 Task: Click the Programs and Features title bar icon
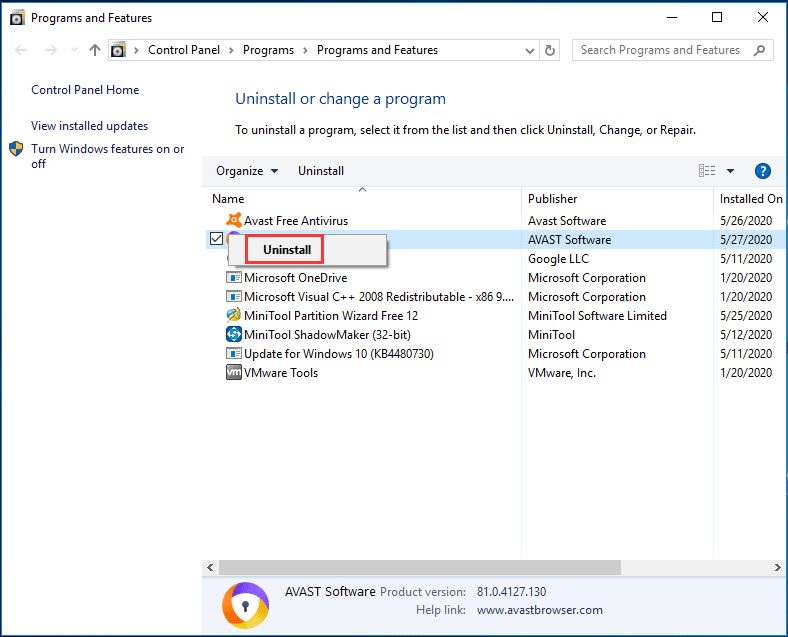[x=17, y=18]
